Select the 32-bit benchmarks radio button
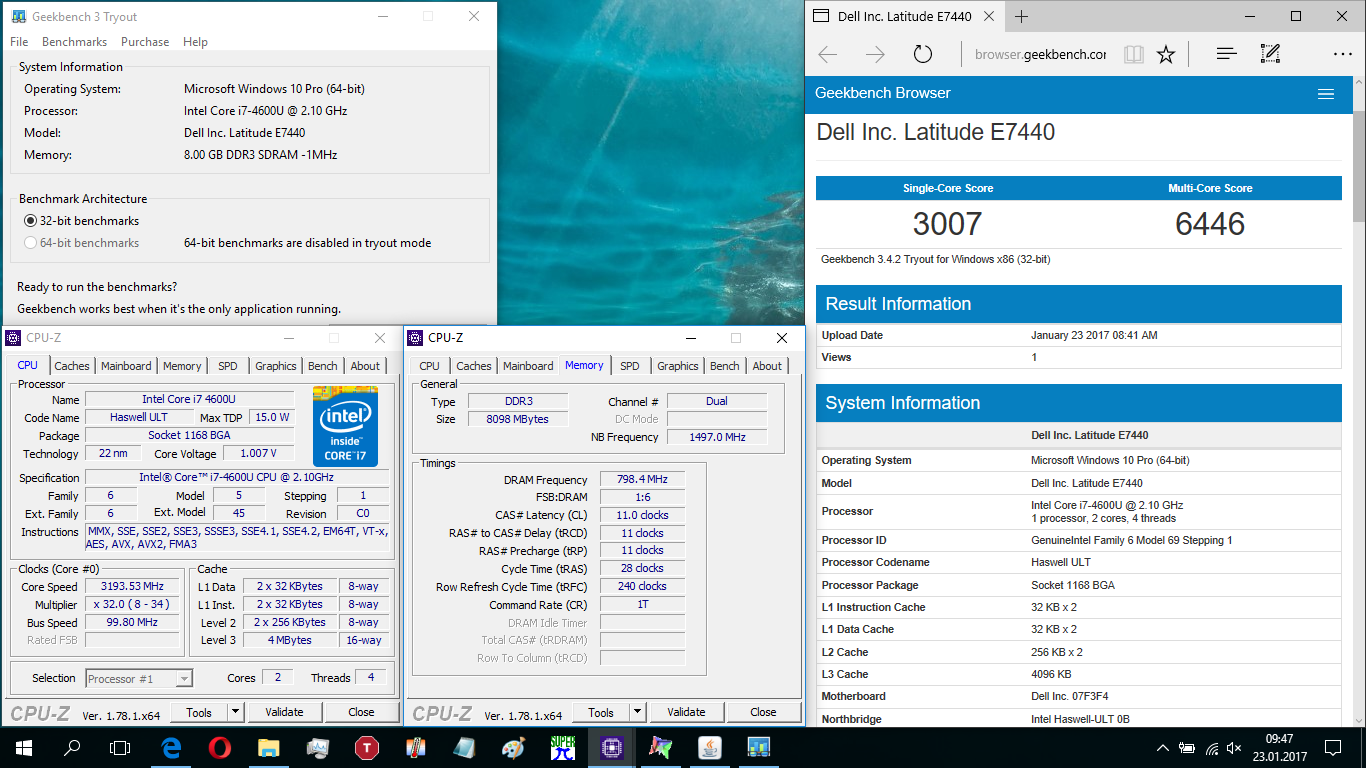This screenshot has width=1366, height=769. (30, 221)
